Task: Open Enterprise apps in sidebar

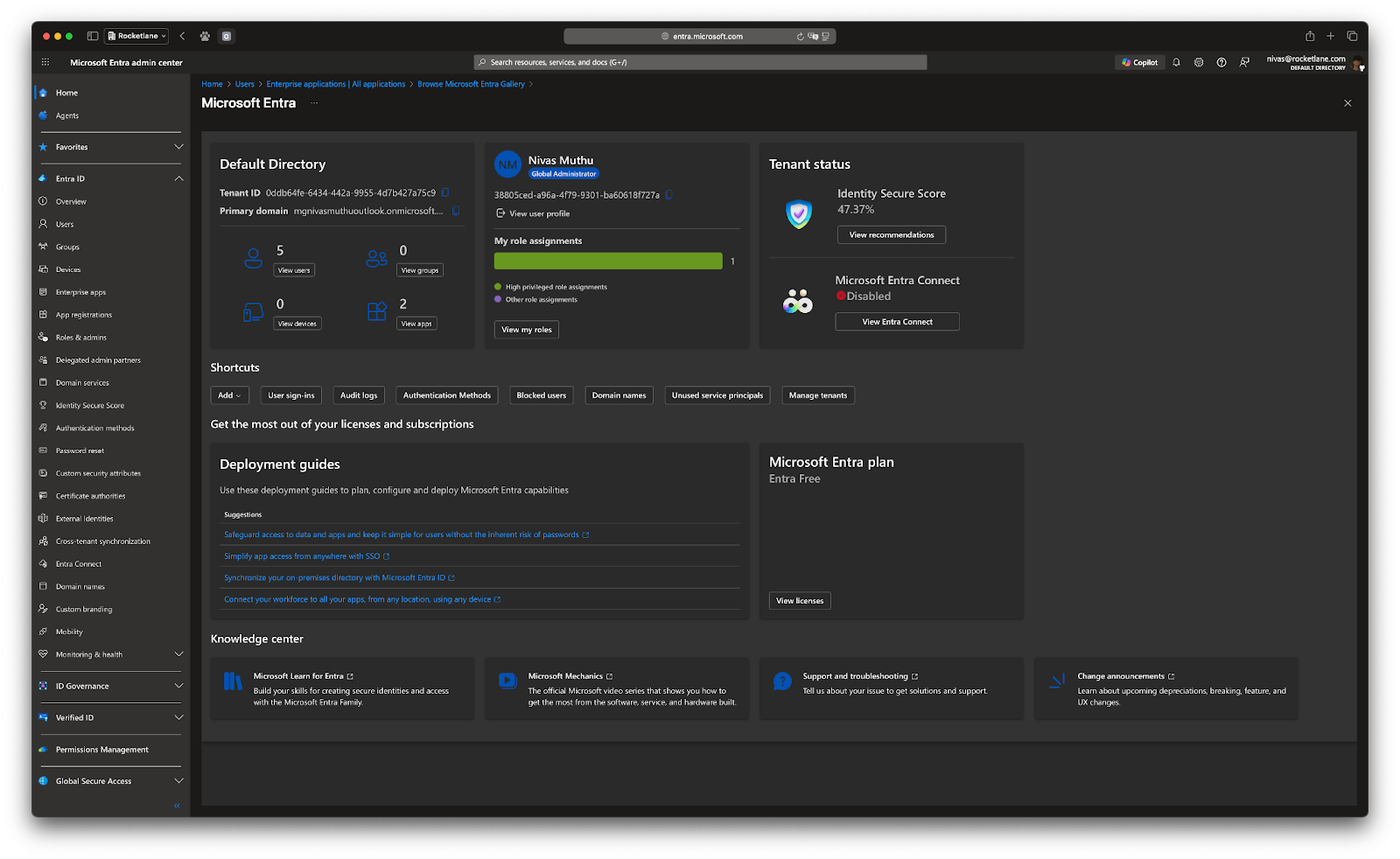Action: click(x=80, y=292)
